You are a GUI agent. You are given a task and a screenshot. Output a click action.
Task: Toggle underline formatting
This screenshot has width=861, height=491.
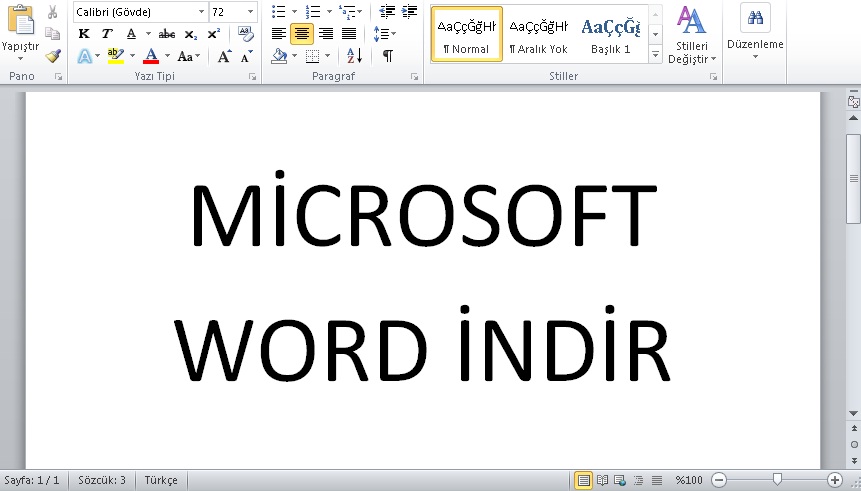(131, 34)
